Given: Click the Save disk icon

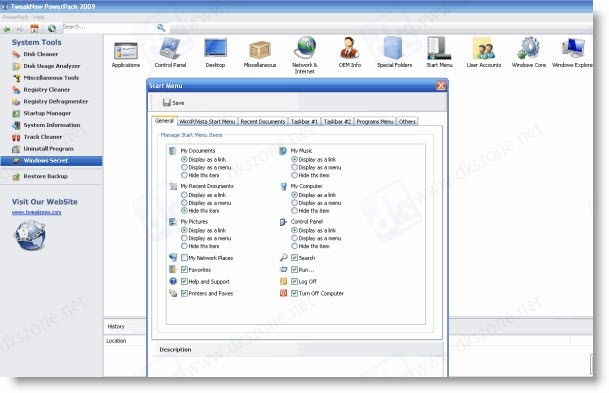Looking at the screenshot, I should (167, 103).
